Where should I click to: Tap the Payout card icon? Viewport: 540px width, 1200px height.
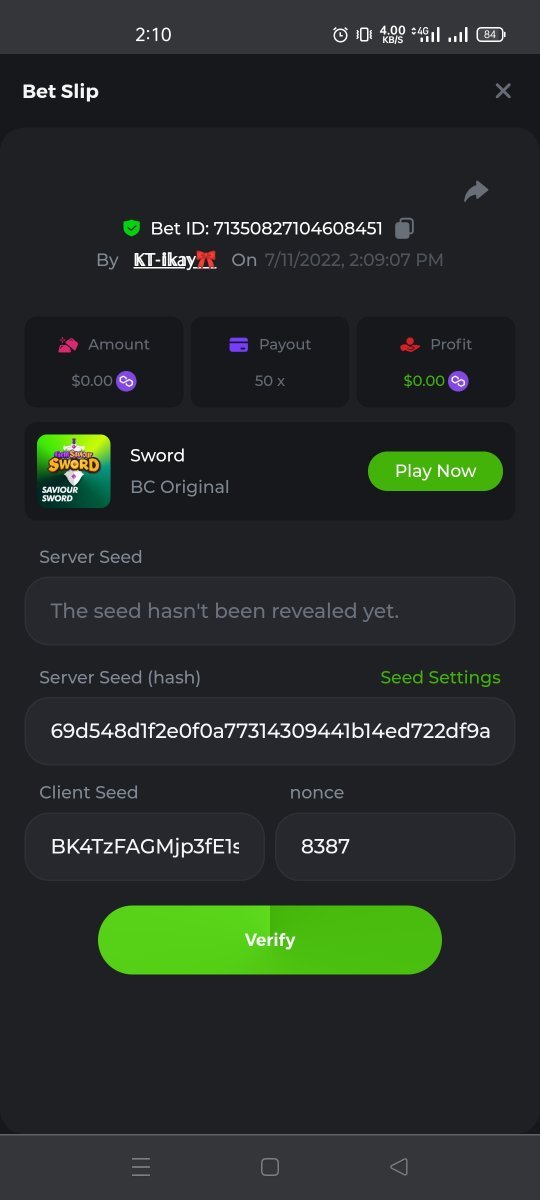(x=239, y=345)
